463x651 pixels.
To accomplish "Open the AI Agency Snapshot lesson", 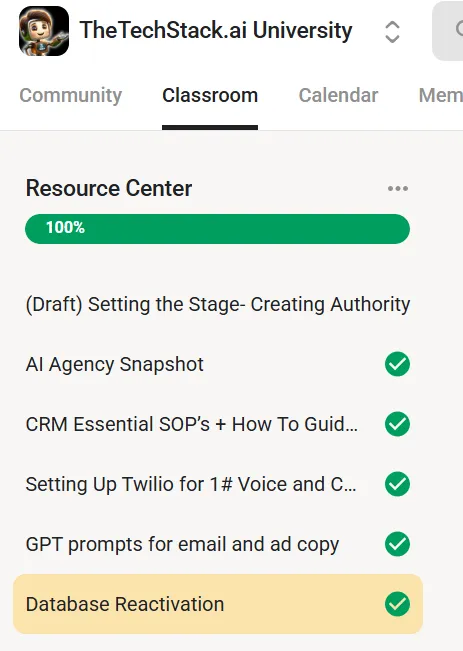I will click(x=218, y=364).
